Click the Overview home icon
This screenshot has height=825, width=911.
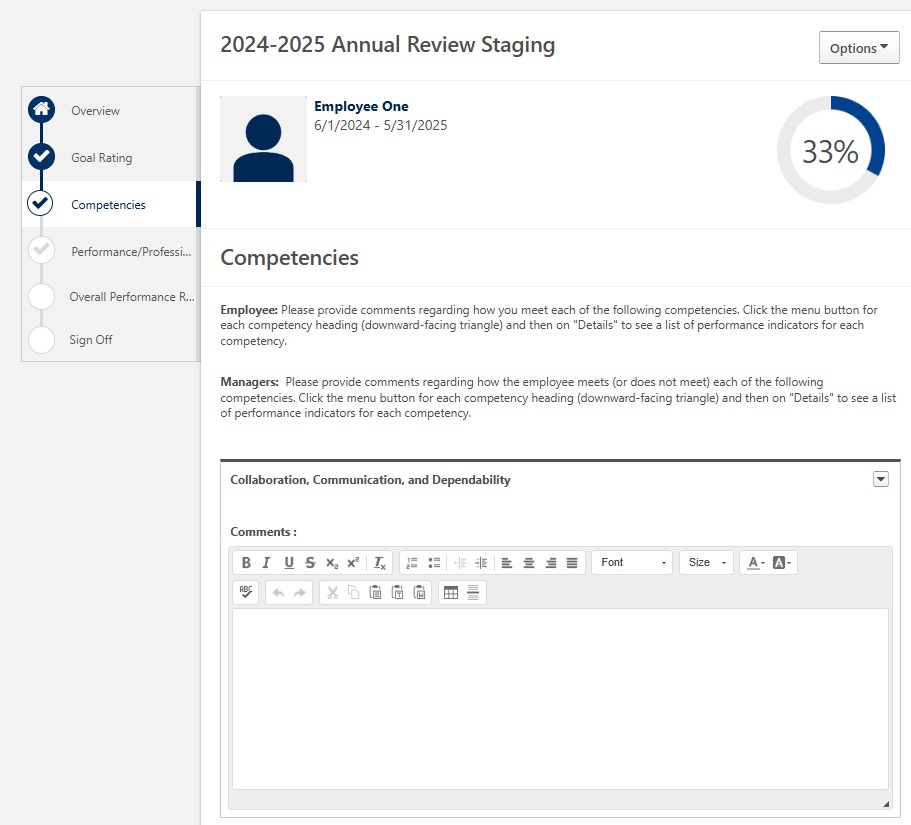tap(41, 109)
